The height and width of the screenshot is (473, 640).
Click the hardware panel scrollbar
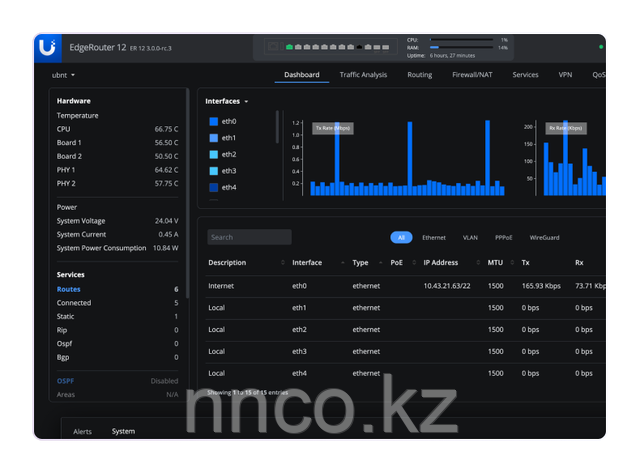pyautogui.click(x=187, y=193)
